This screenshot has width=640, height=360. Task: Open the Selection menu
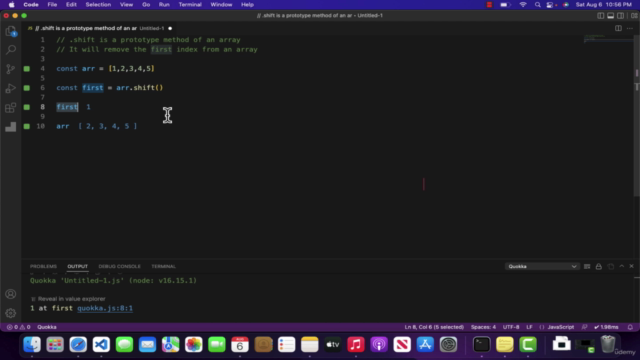coord(98,4)
